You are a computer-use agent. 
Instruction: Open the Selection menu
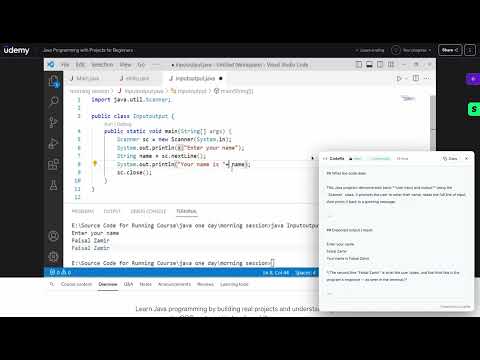102,65
